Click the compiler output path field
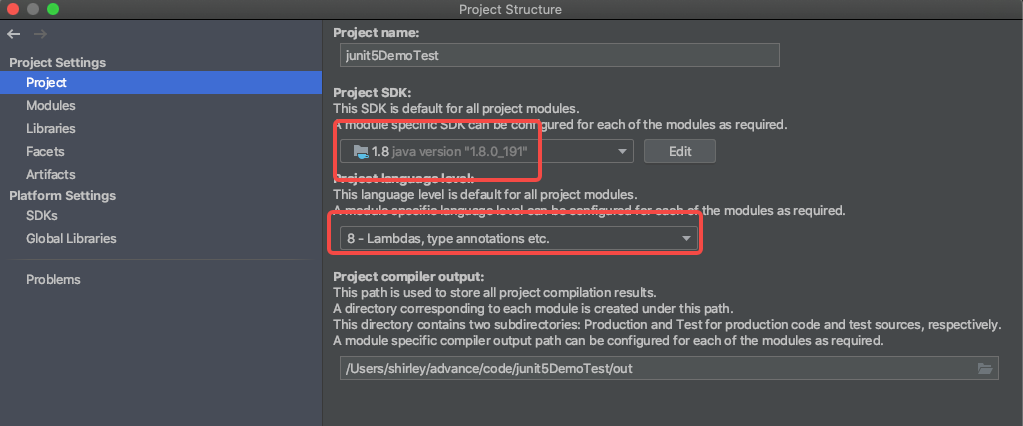The height and width of the screenshot is (426, 1023). (x=655, y=369)
